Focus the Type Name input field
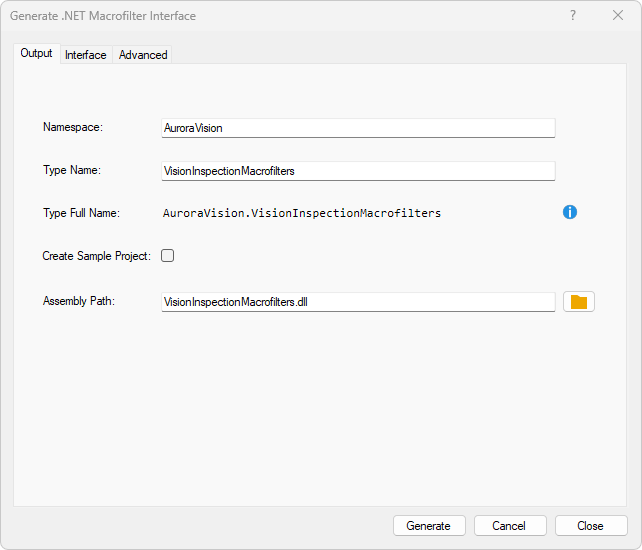 point(358,171)
